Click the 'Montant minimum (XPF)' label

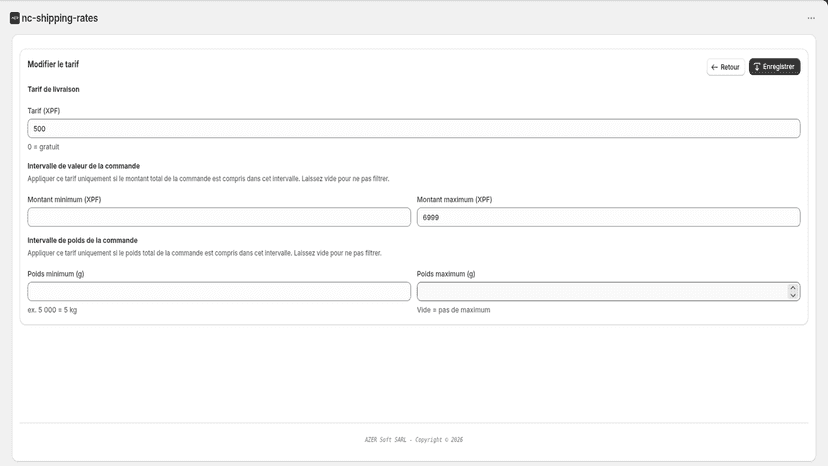[x=64, y=200]
